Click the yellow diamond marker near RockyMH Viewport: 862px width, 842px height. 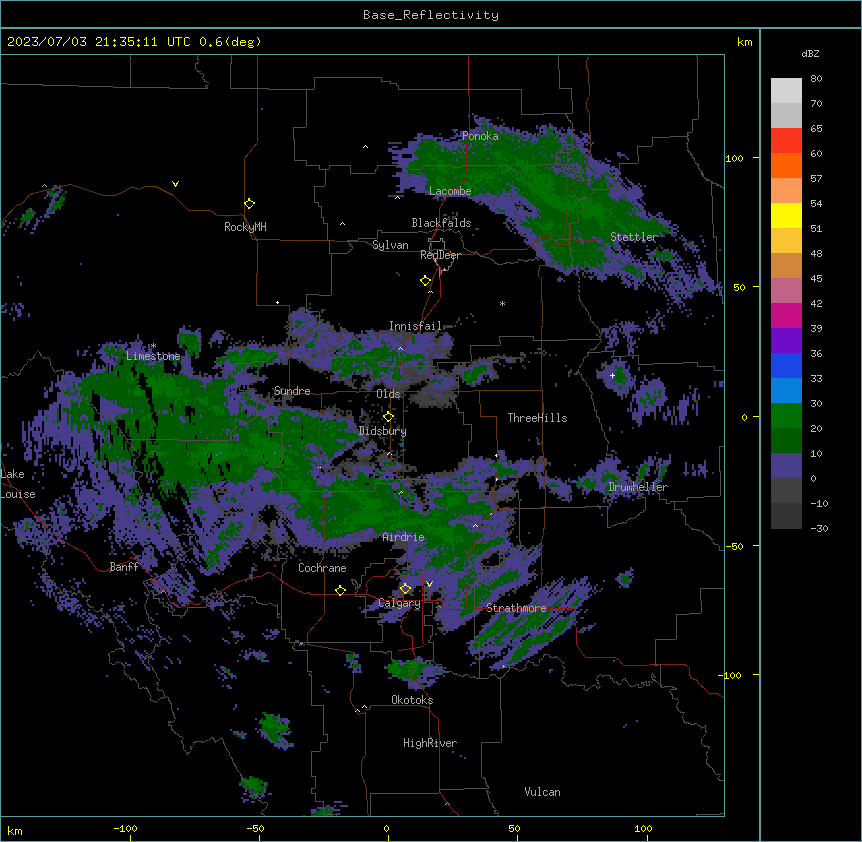(x=249, y=204)
